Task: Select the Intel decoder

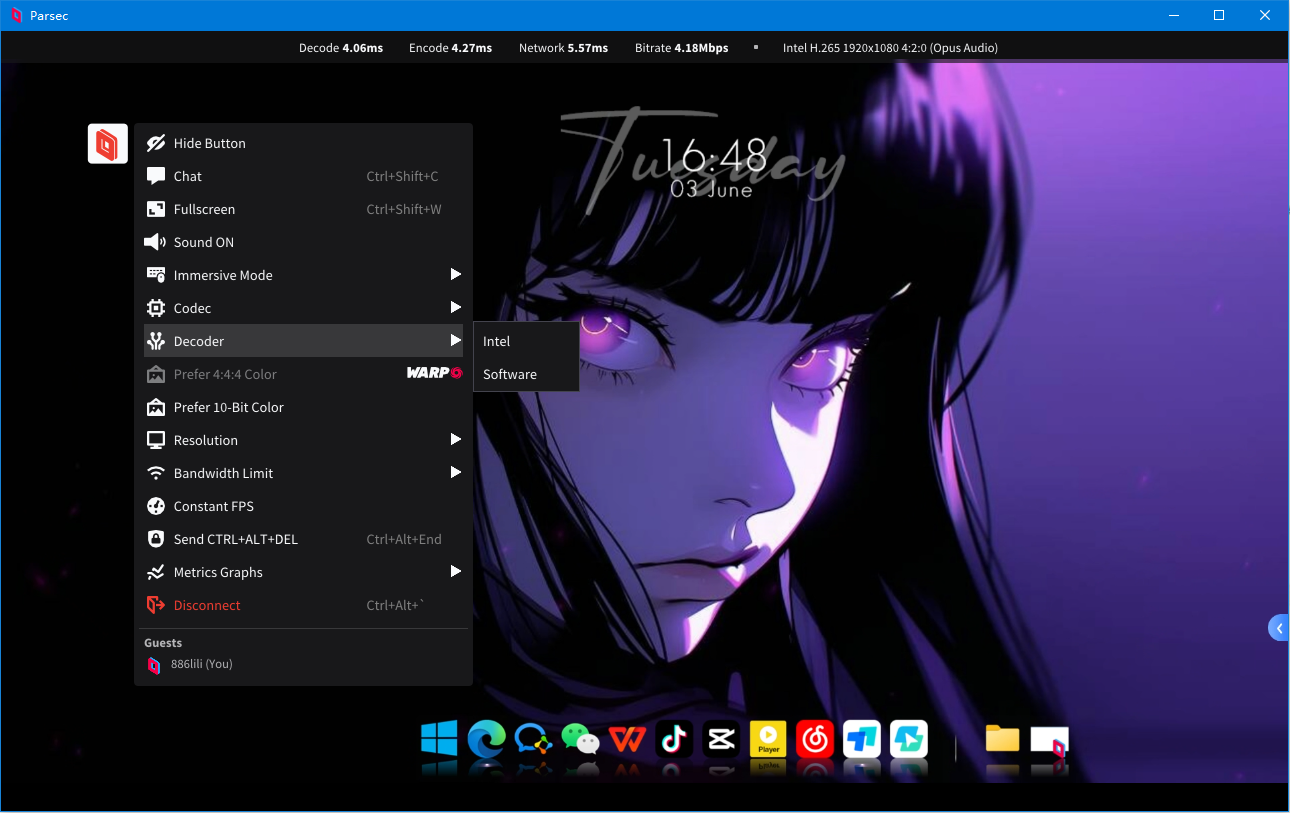Action: click(526, 341)
